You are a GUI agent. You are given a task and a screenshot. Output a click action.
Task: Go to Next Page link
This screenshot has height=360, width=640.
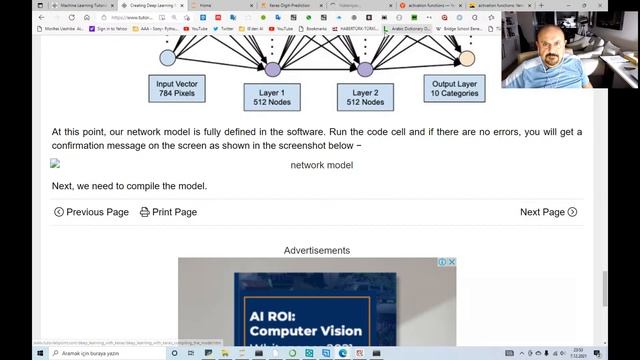click(x=549, y=212)
